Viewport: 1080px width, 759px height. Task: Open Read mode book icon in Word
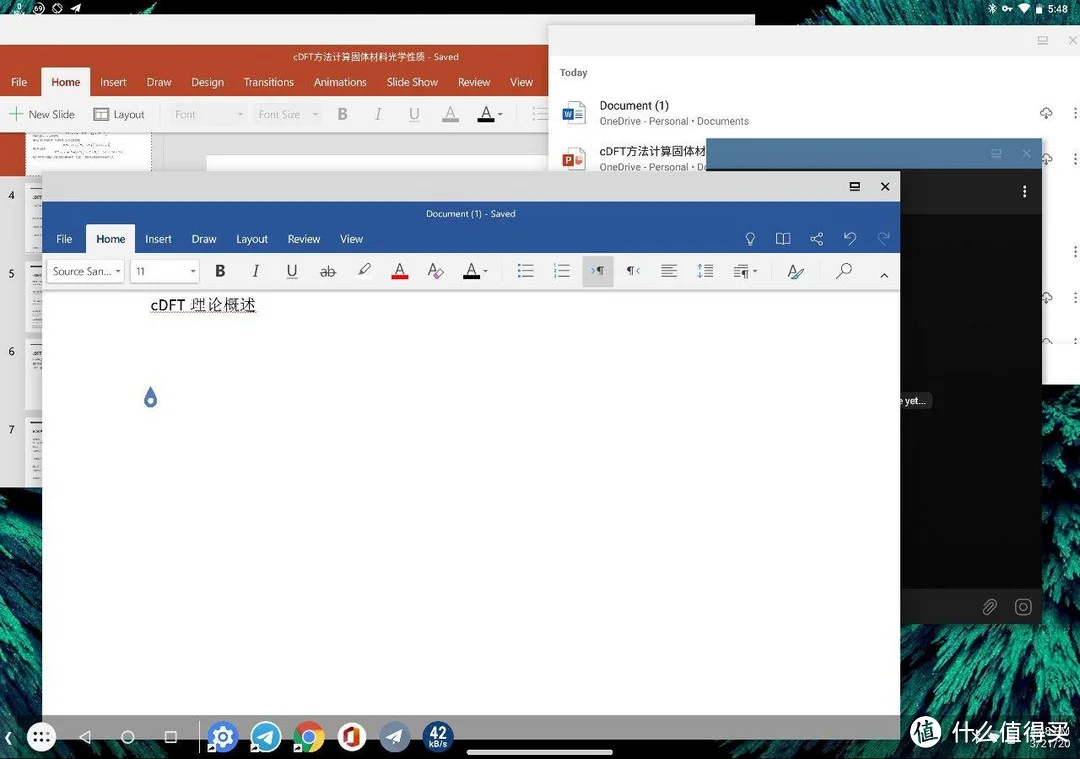click(x=783, y=239)
